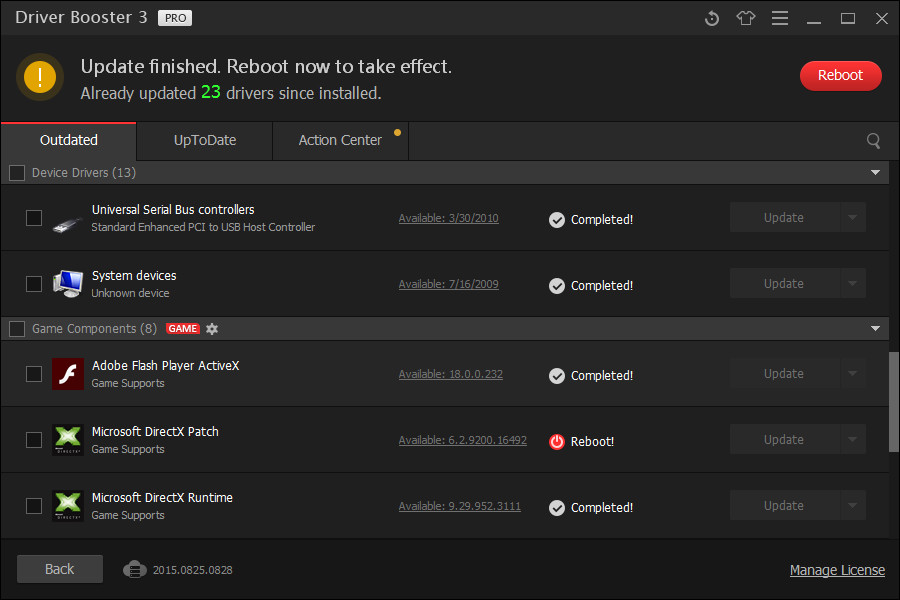Collapse the Device Drivers section
The image size is (900, 600).
[x=875, y=172]
